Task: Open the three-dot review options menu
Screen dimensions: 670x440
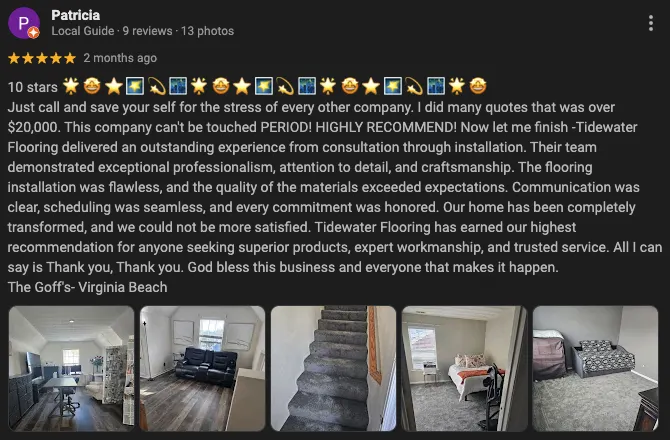Action: pos(650,23)
